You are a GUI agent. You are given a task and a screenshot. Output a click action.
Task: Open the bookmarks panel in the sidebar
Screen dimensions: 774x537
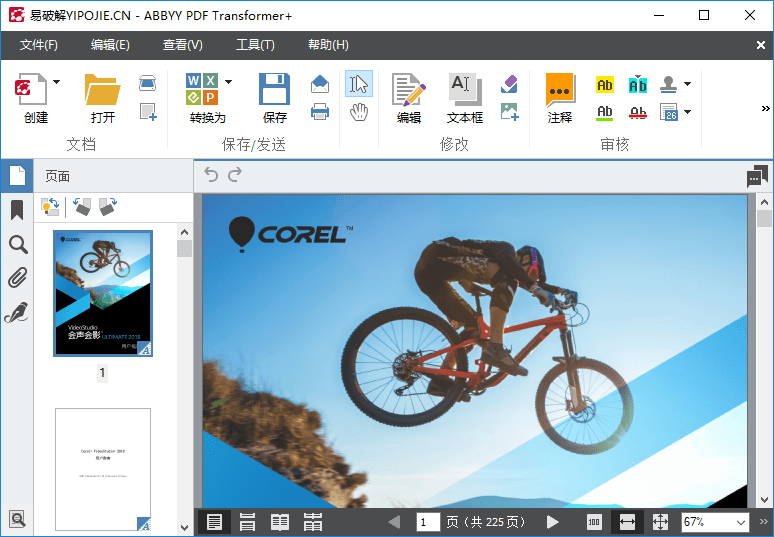[17, 210]
